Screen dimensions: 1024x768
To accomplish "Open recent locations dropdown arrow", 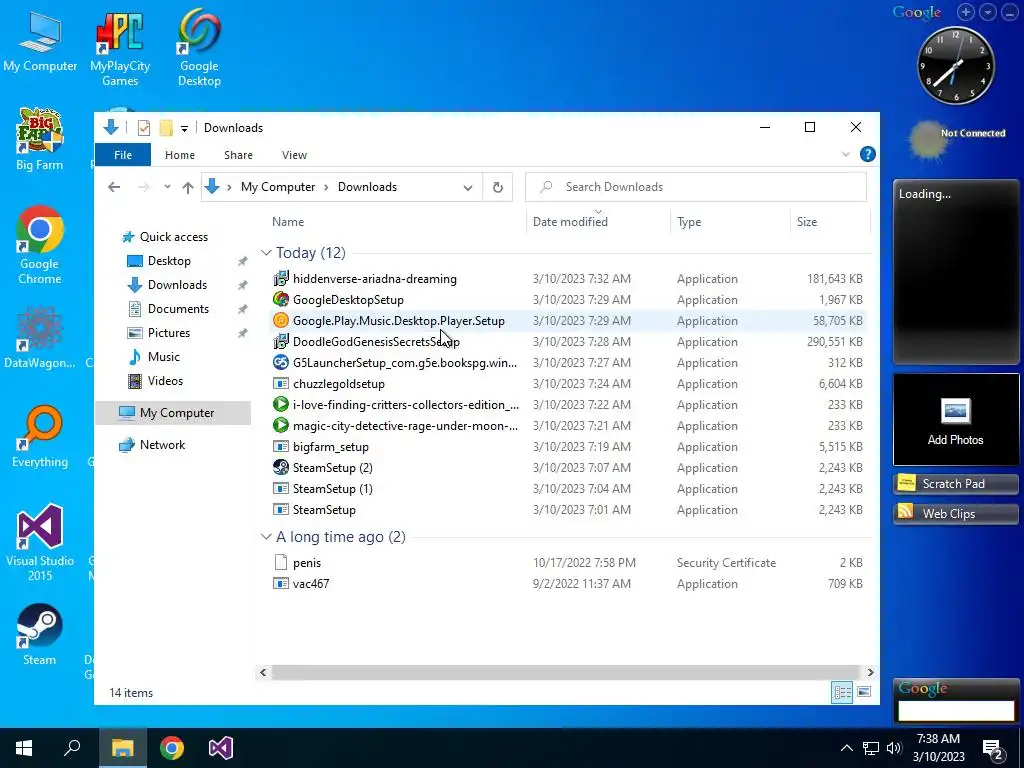I will 167,187.
